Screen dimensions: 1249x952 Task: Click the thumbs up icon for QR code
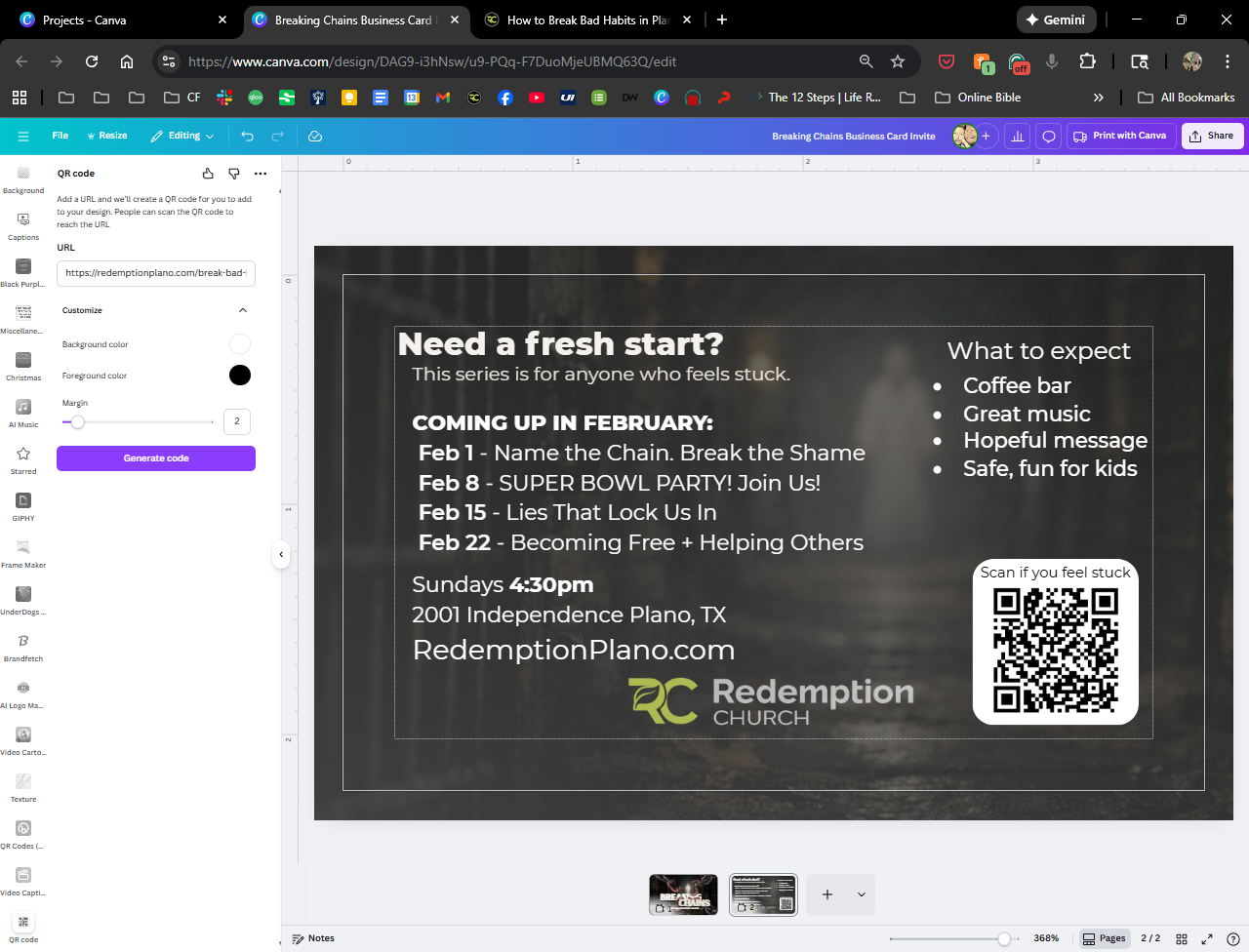pos(208,174)
